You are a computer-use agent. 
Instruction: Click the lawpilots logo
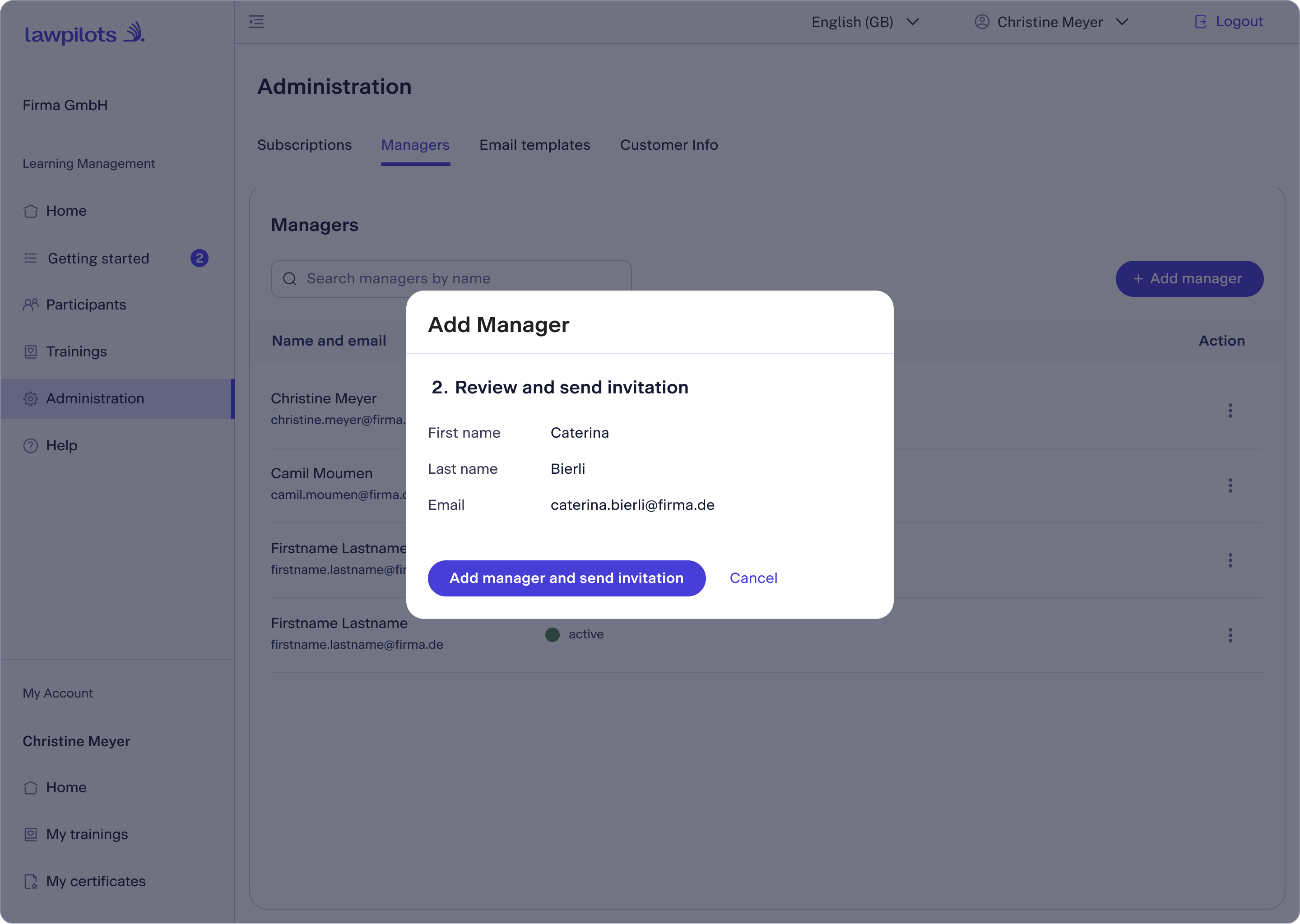click(85, 33)
